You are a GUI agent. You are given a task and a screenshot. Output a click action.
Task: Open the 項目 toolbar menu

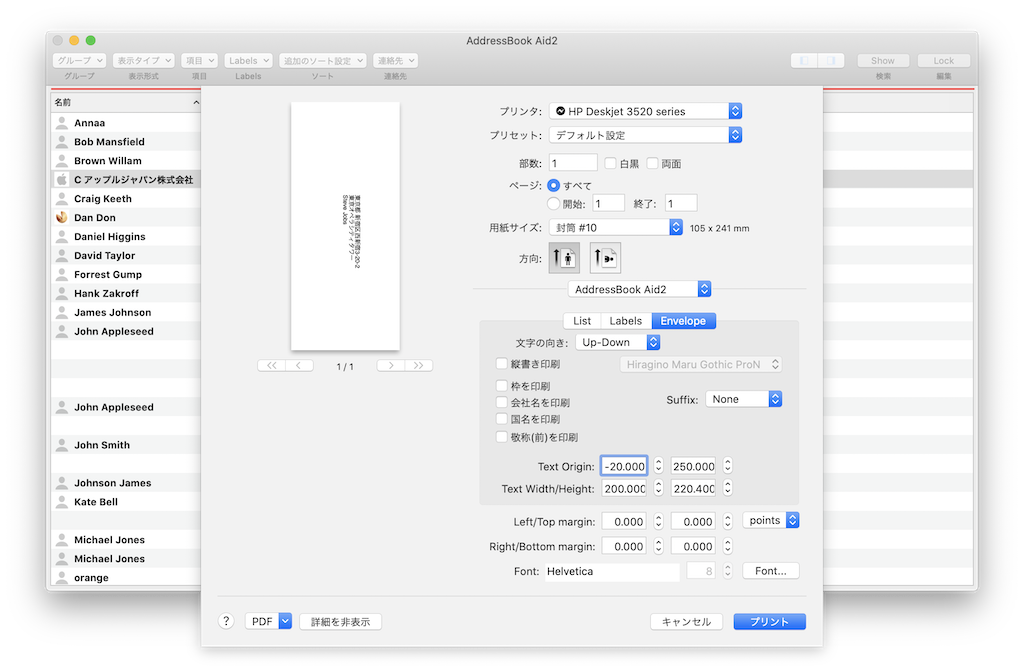pos(199,61)
